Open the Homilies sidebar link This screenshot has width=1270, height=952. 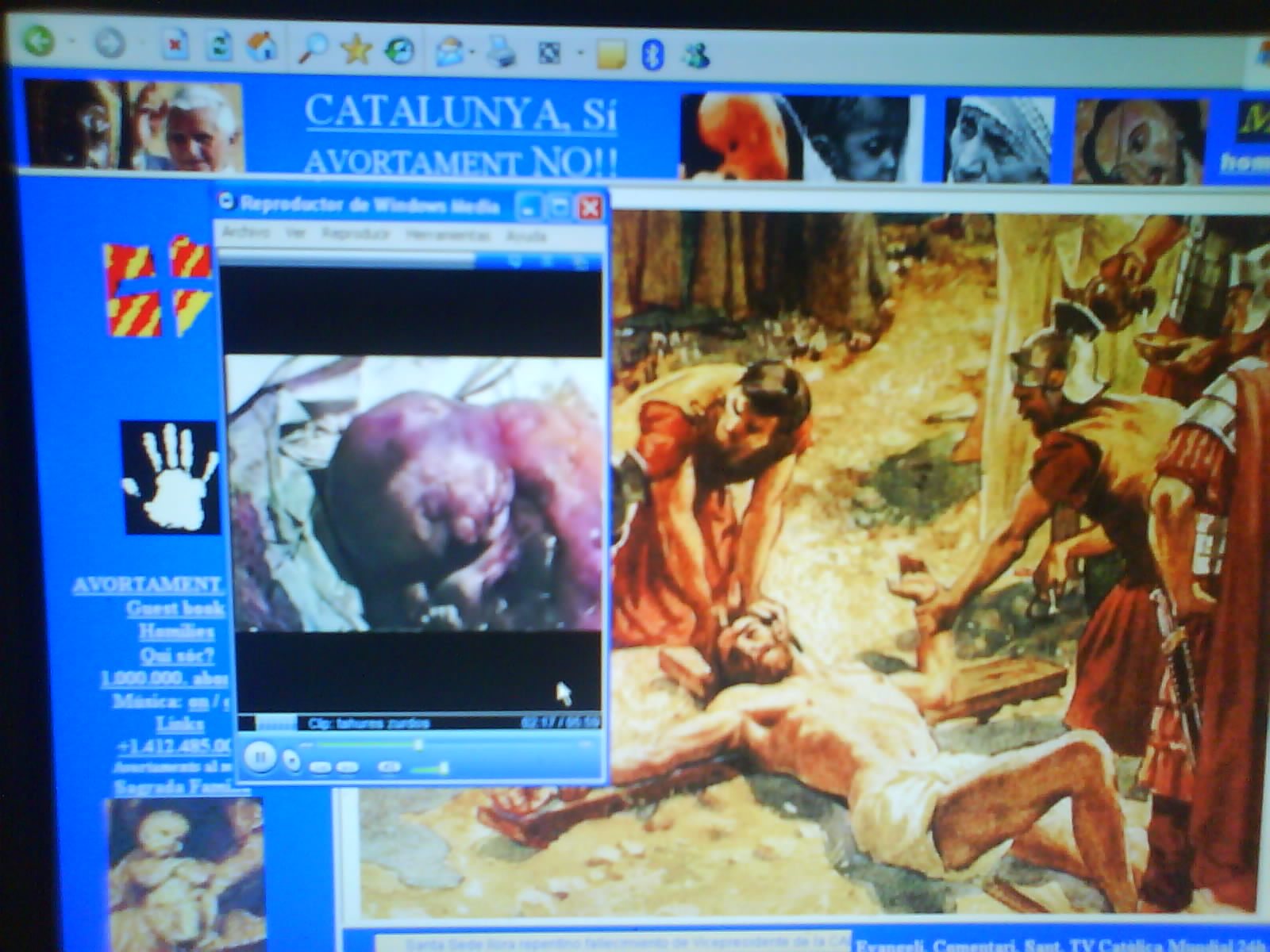(176, 631)
